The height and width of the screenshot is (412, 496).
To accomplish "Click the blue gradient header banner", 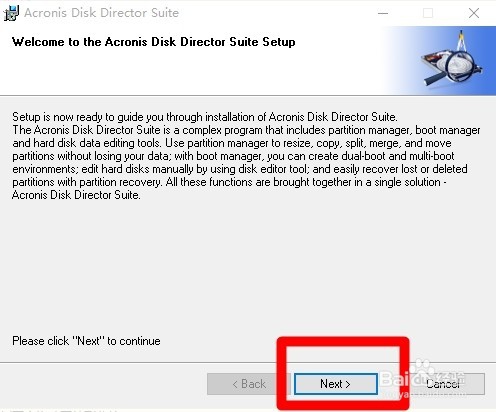I will click(439, 61).
